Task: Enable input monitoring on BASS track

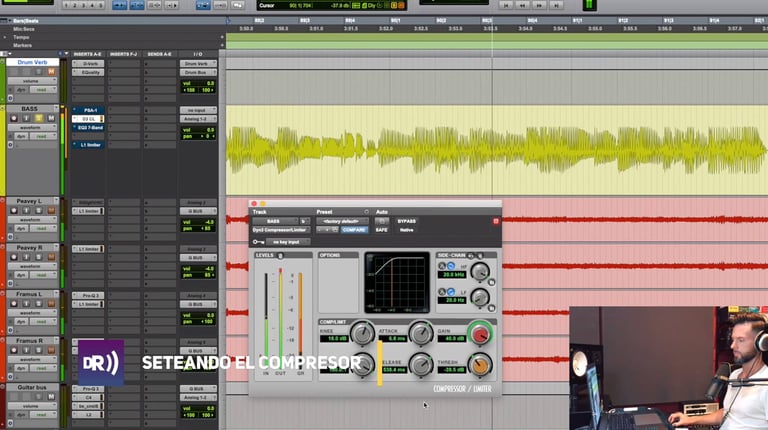Action: [x=26, y=118]
